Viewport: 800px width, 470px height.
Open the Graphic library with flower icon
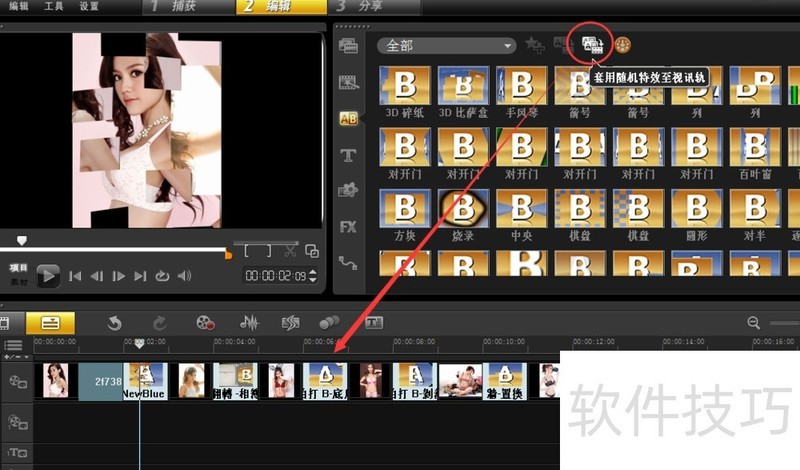(348, 190)
